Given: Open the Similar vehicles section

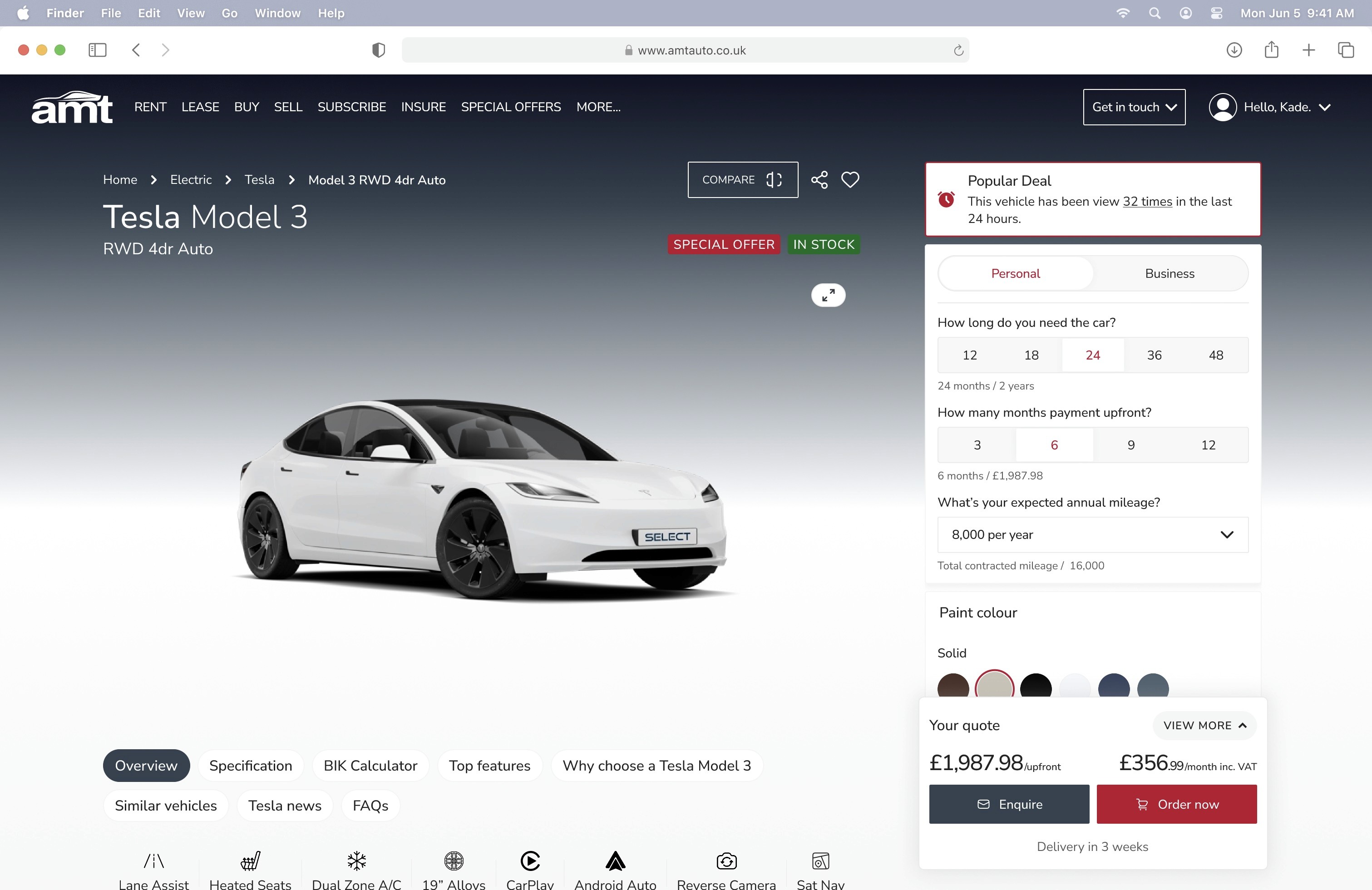Looking at the screenshot, I should (166, 806).
